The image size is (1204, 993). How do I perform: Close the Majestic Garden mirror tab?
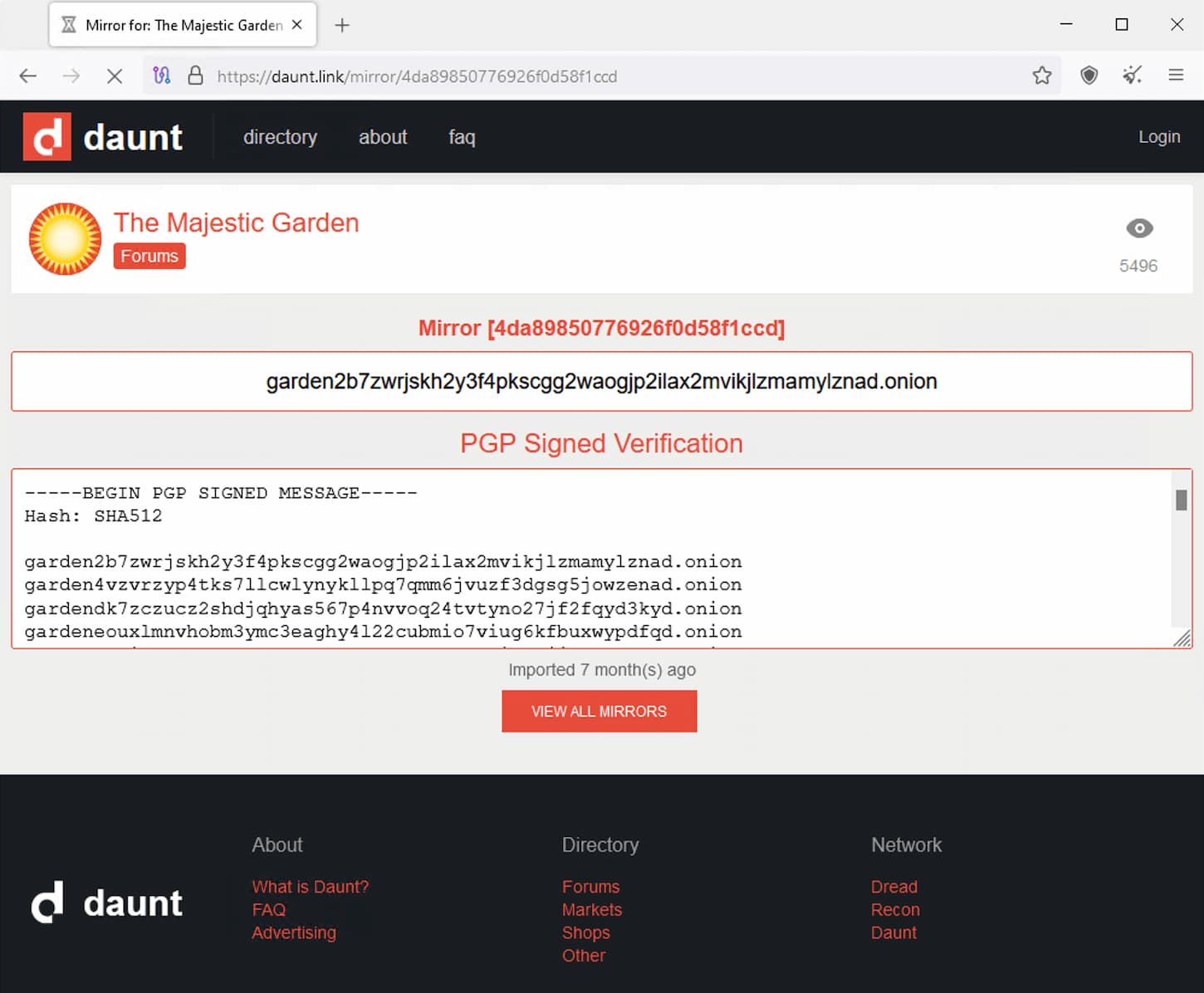pyautogui.click(x=297, y=25)
